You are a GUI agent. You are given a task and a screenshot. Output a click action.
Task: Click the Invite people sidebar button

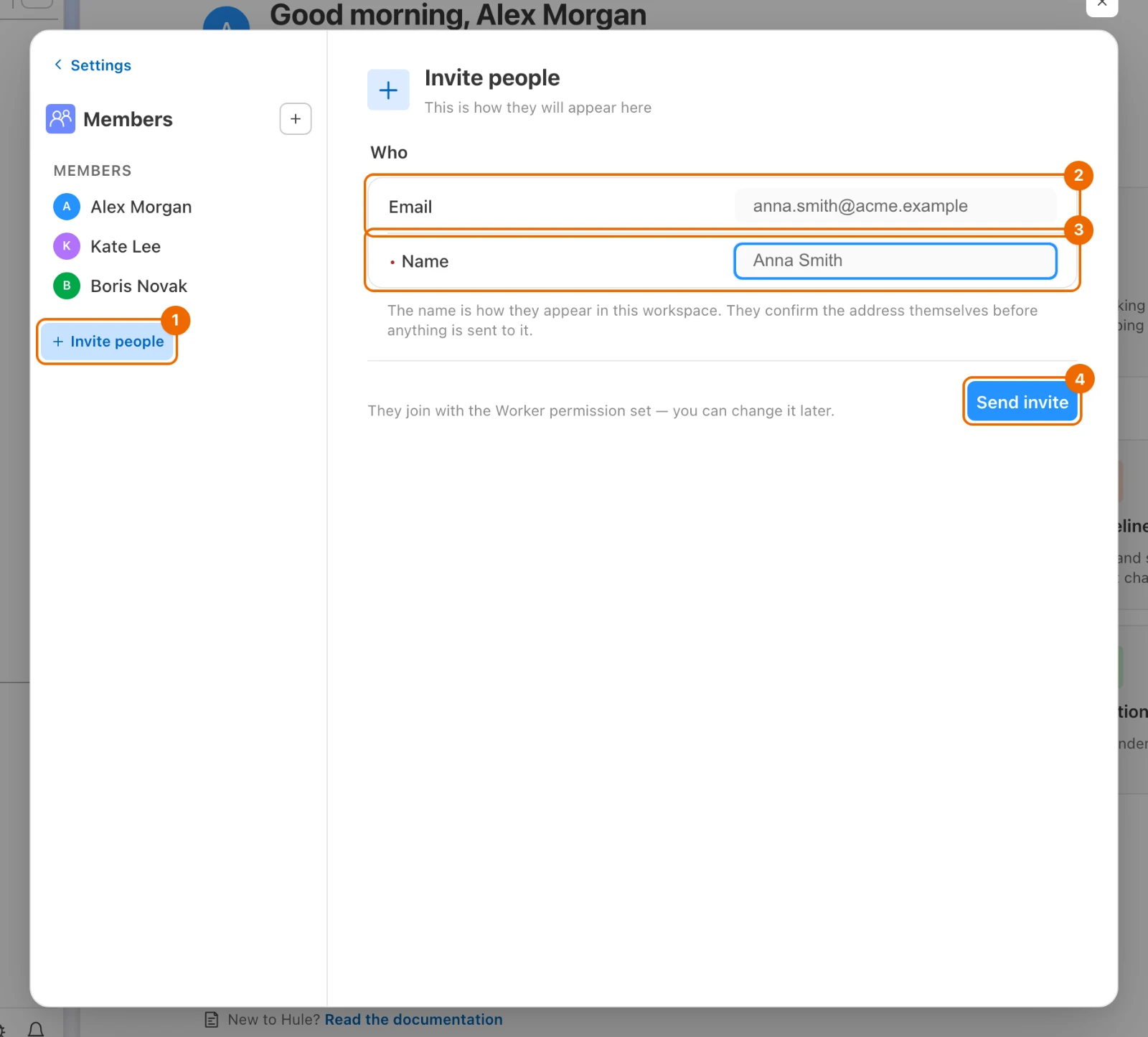[x=108, y=342]
